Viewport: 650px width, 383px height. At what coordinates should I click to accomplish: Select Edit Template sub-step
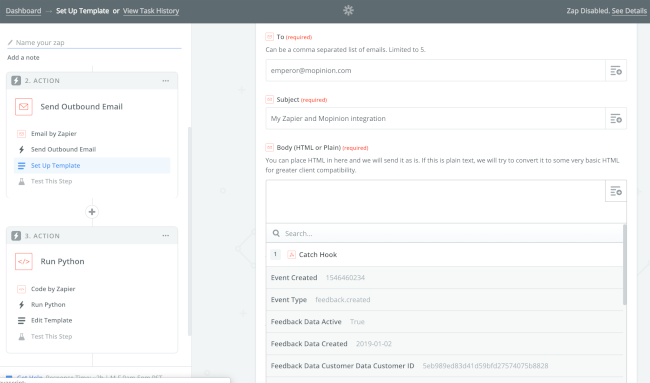tap(51, 320)
